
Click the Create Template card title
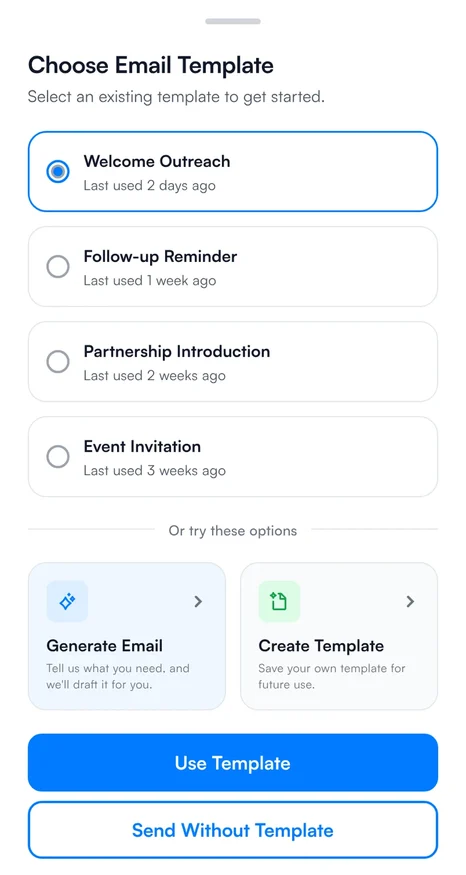point(321,646)
